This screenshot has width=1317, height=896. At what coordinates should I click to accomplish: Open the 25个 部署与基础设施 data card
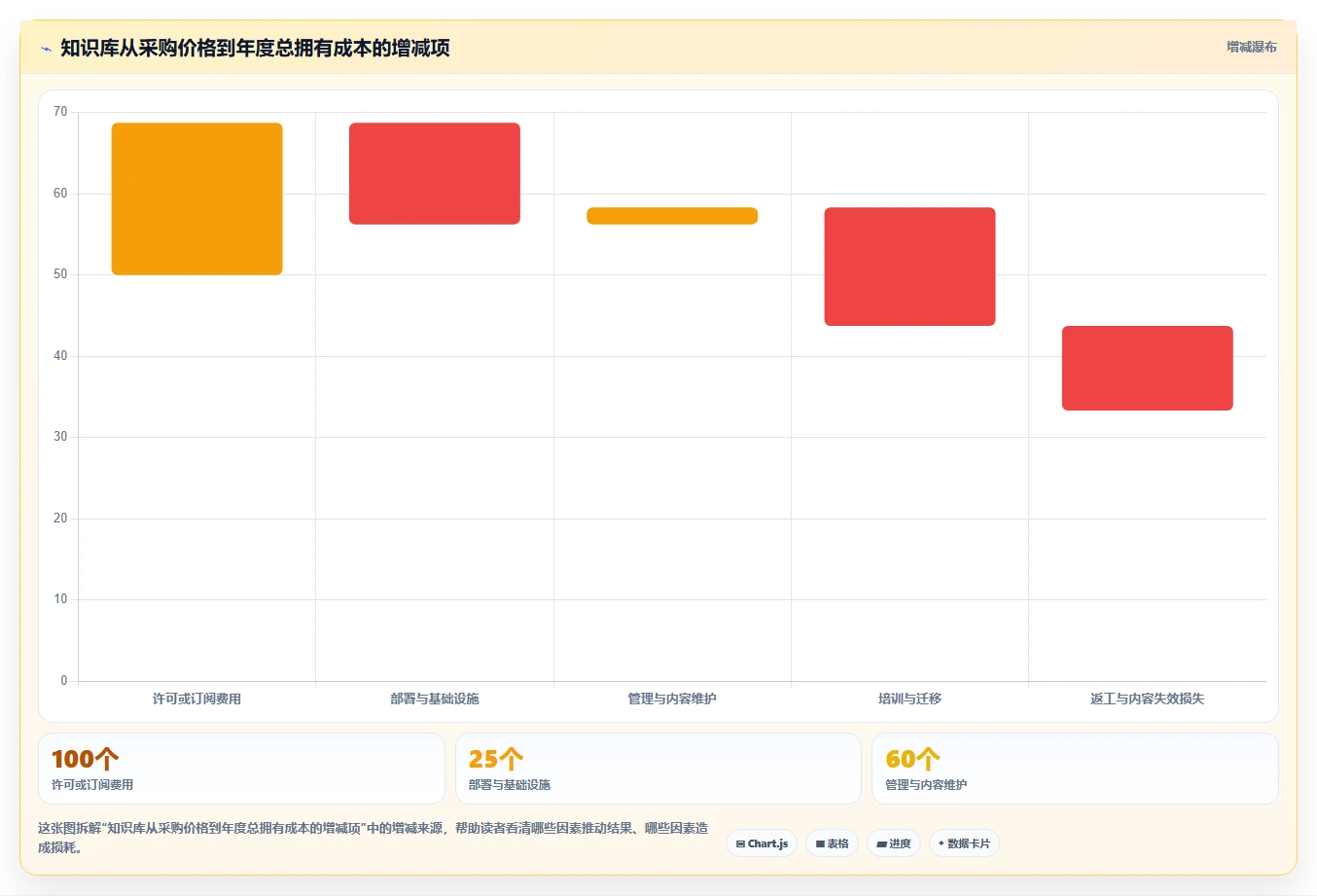(x=658, y=769)
